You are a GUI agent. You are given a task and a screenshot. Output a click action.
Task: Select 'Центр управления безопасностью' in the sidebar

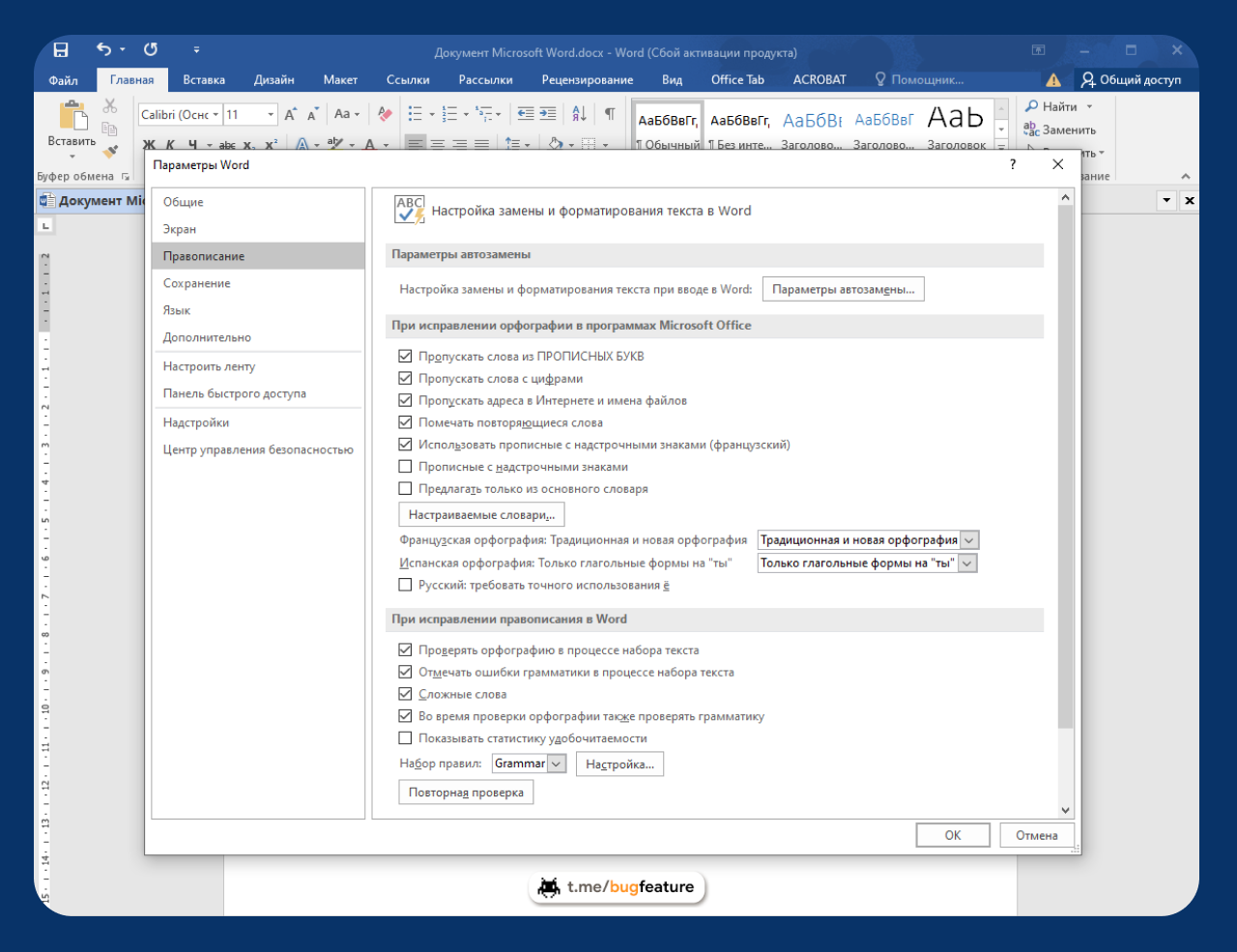pyautogui.click(x=258, y=449)
